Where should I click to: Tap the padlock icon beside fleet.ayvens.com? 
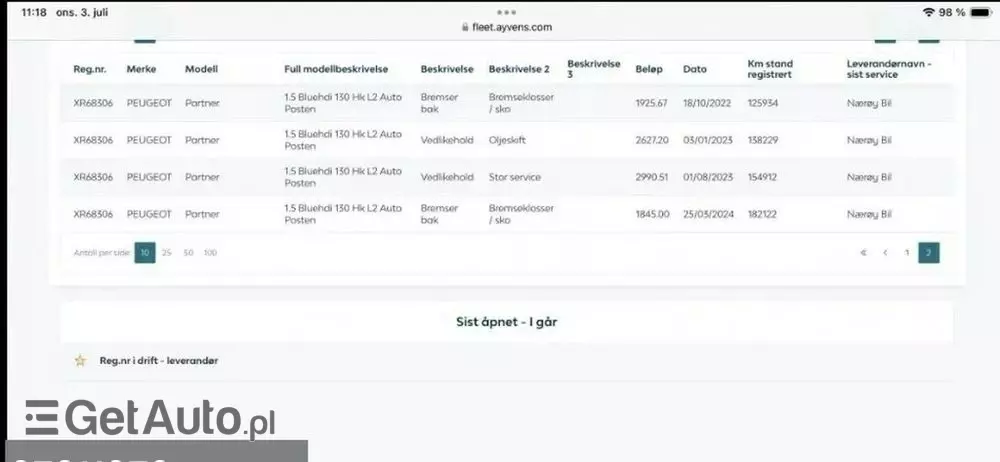tap(465, 28)
